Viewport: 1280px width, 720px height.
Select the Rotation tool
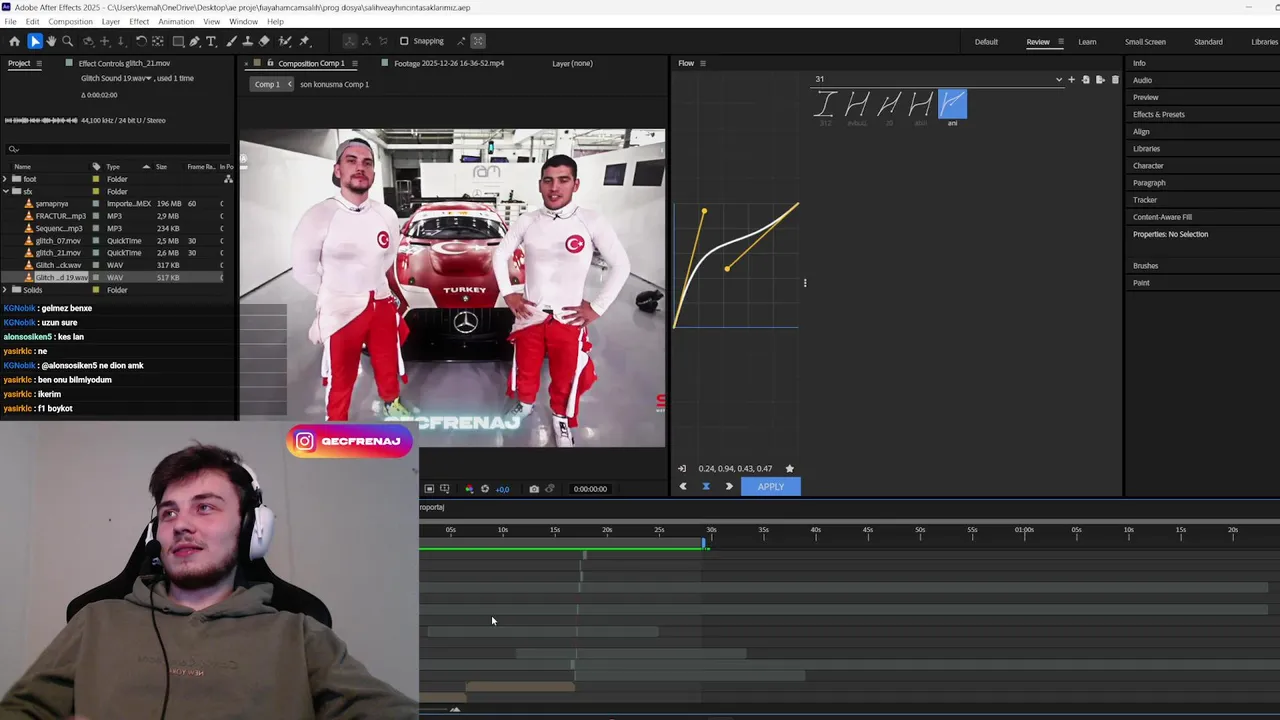141,41
